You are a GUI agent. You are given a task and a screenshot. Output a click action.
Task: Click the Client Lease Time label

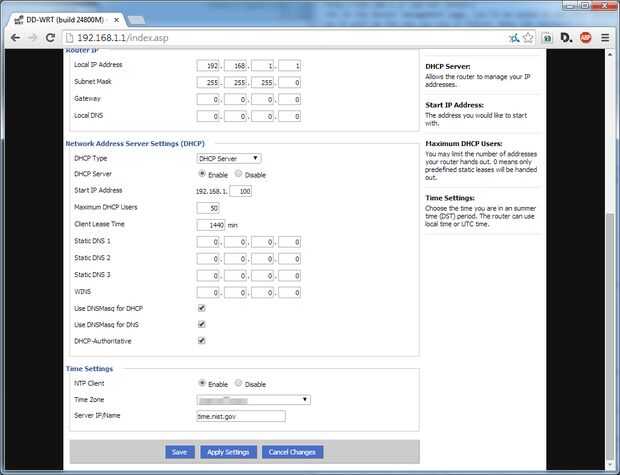click(x=99, y=224)
